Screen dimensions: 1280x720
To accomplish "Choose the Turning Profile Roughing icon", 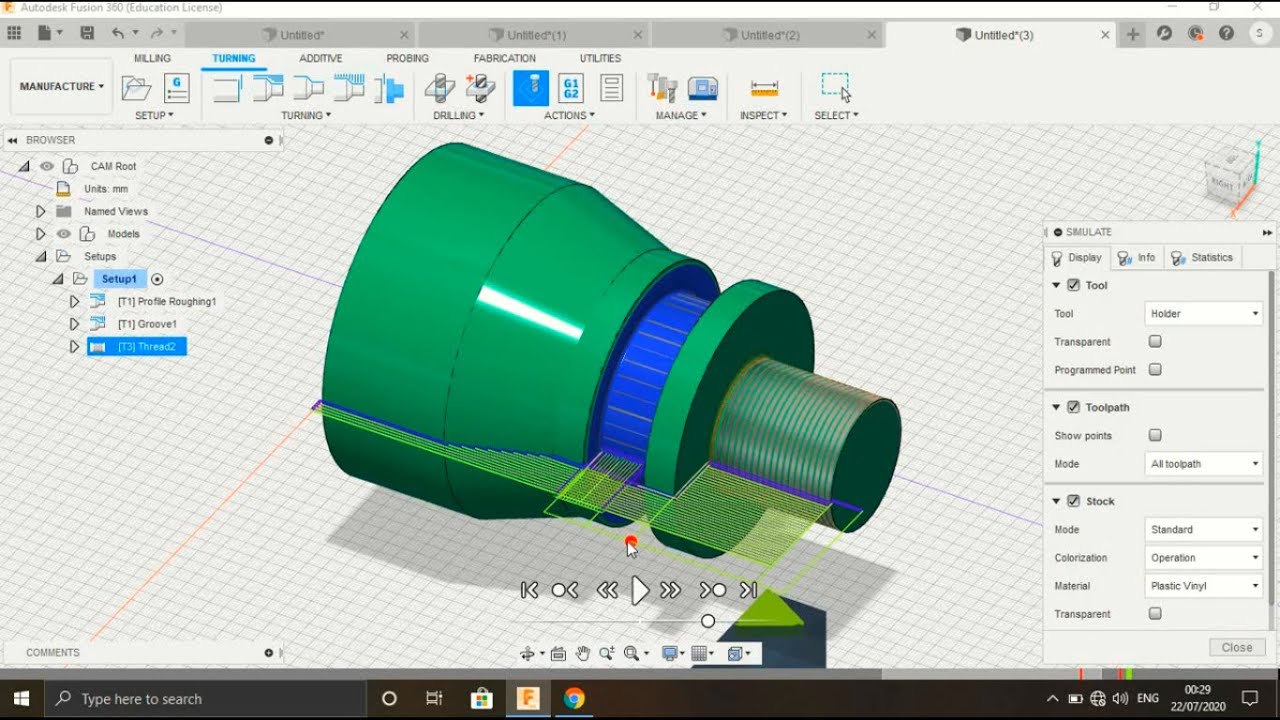I will [x=268, y=88].
